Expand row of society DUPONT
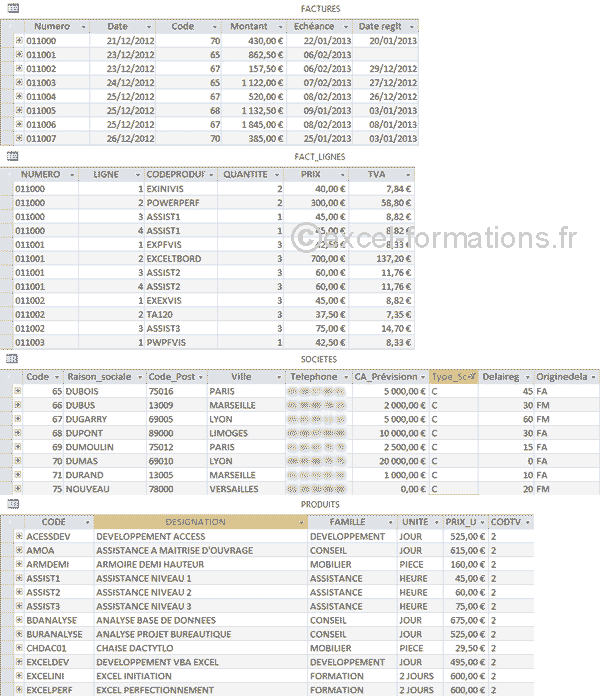The width and height of the screenshot is (600, 696). click(17, 432)
